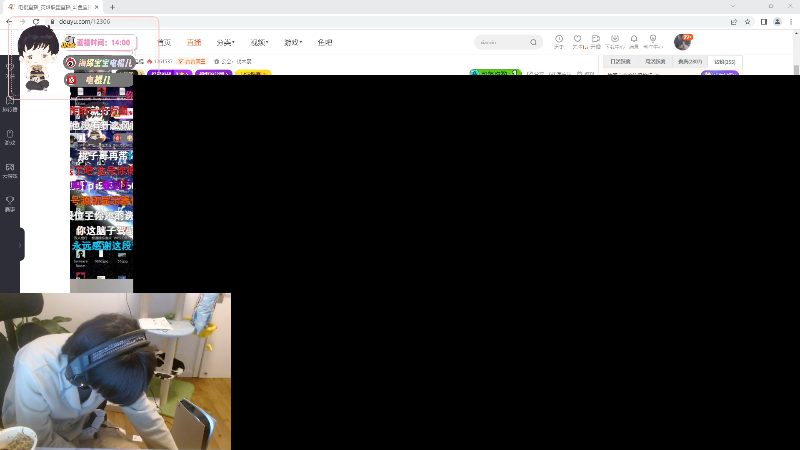800x450 pixels.
Task: Open Chrome tab search chevron
Action: pos(733,6)
